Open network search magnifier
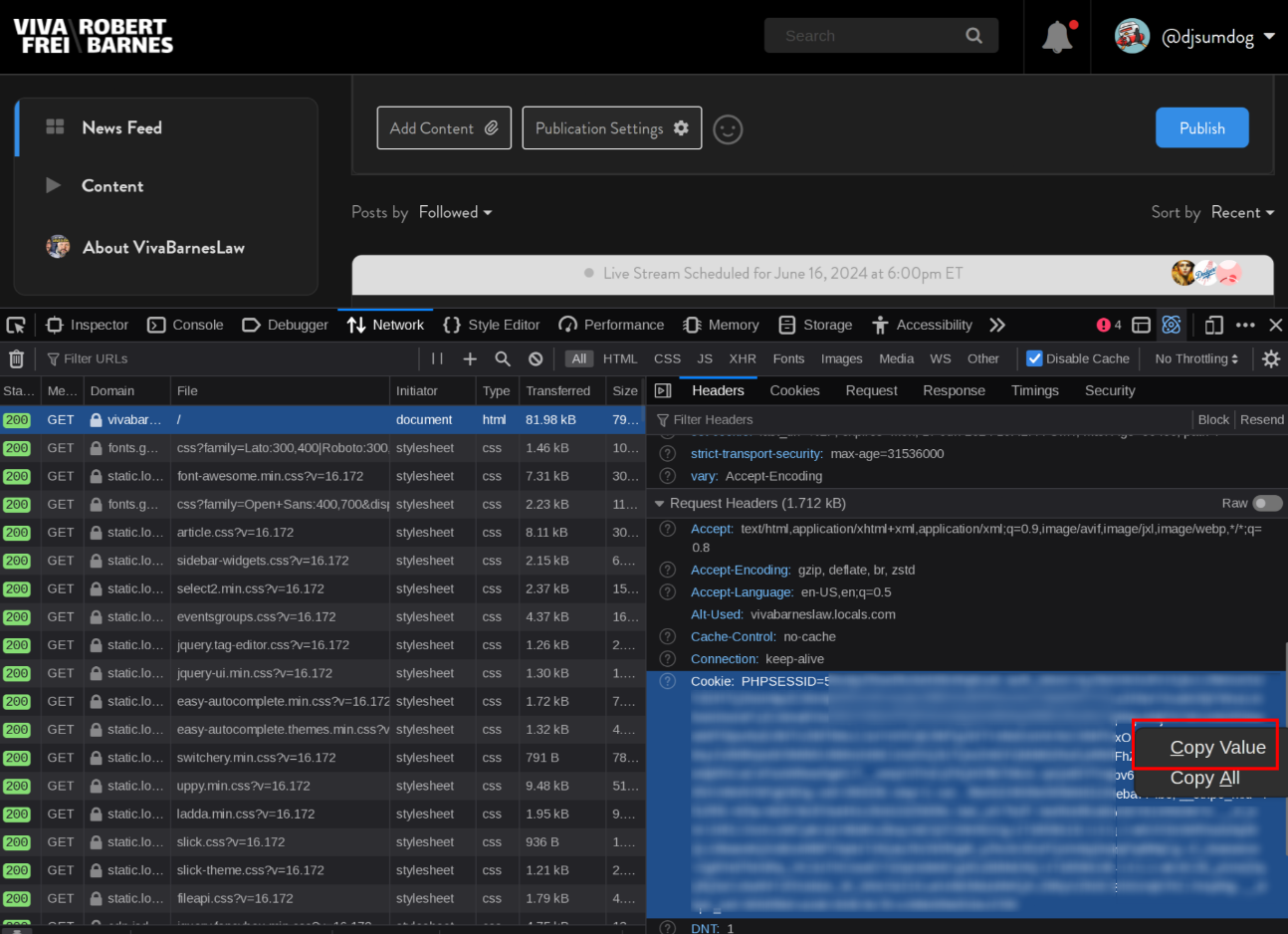The width and height of the screenshot is (1288, 934). coord(503,358)
